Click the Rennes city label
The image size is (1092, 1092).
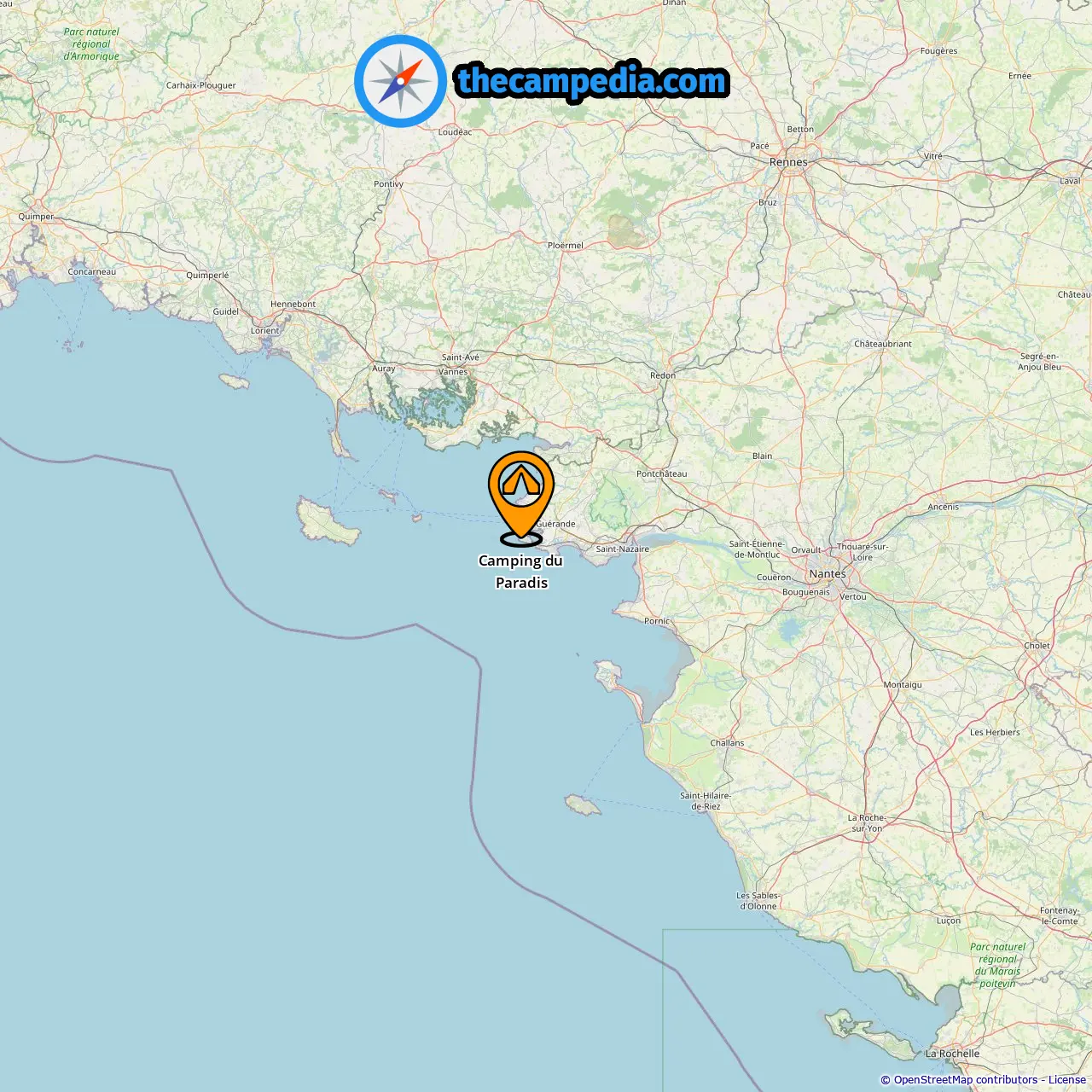[788, 162]
